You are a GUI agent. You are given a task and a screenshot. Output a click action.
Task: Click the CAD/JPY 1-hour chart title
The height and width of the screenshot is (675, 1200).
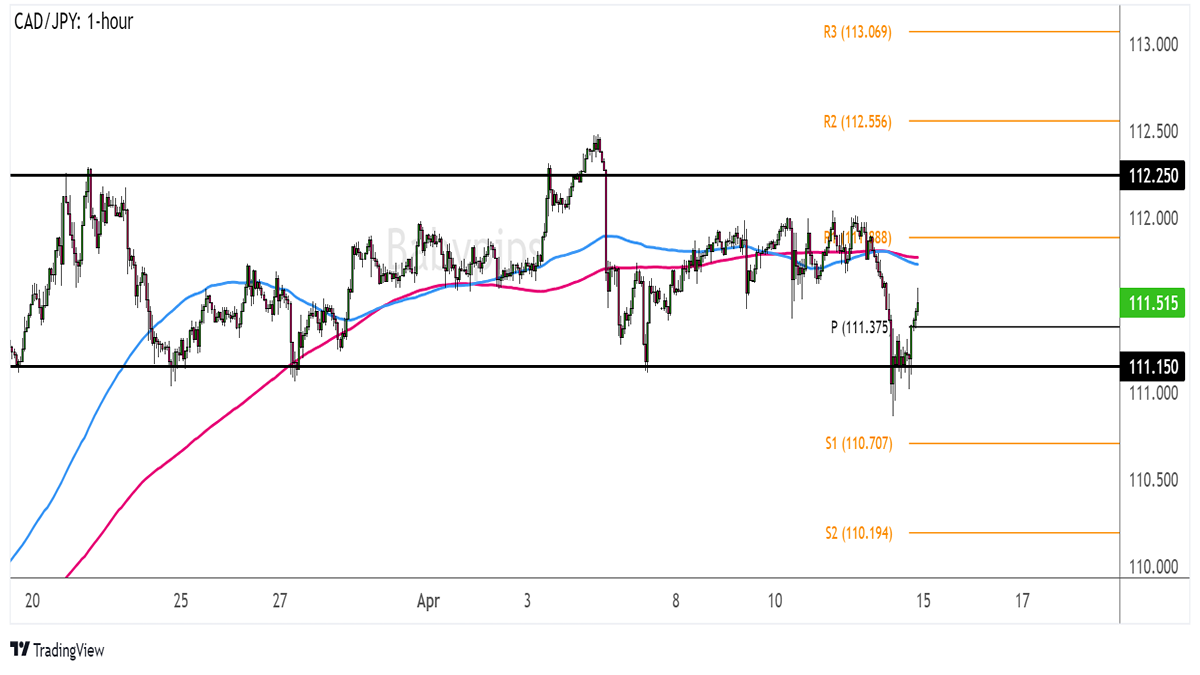[73, 21]
